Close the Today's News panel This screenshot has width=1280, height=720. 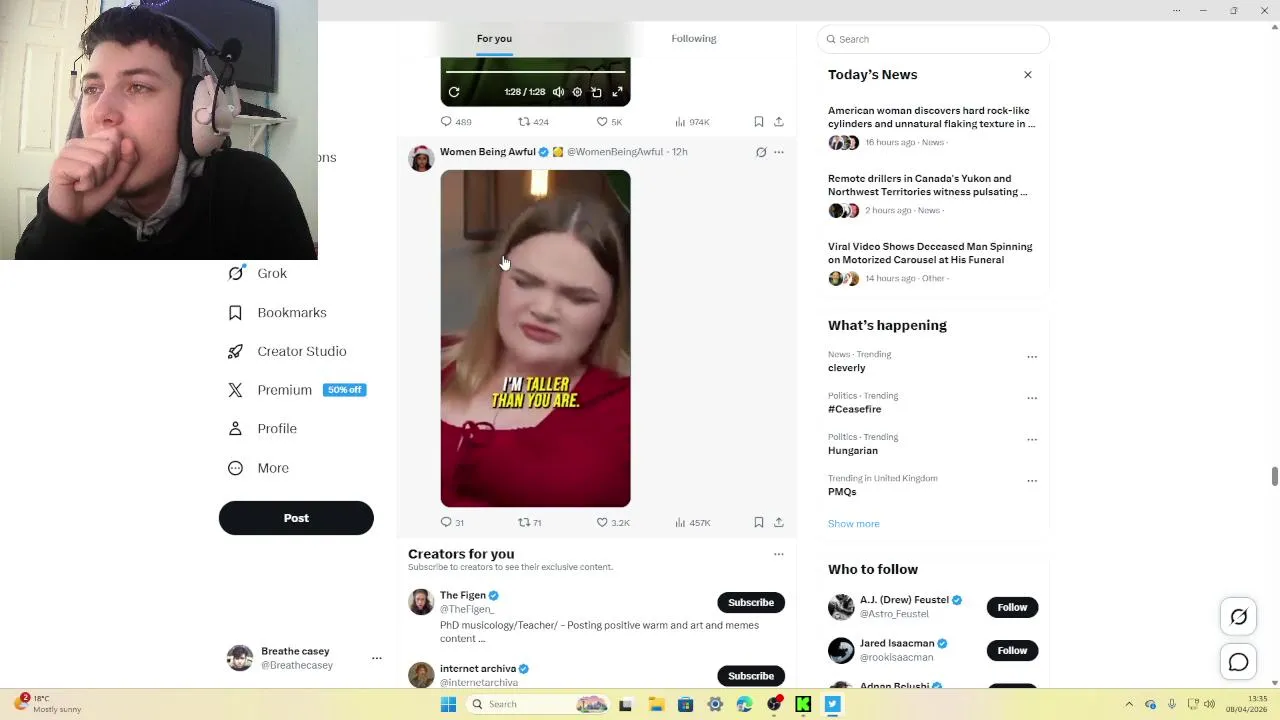click(1027, 75)
